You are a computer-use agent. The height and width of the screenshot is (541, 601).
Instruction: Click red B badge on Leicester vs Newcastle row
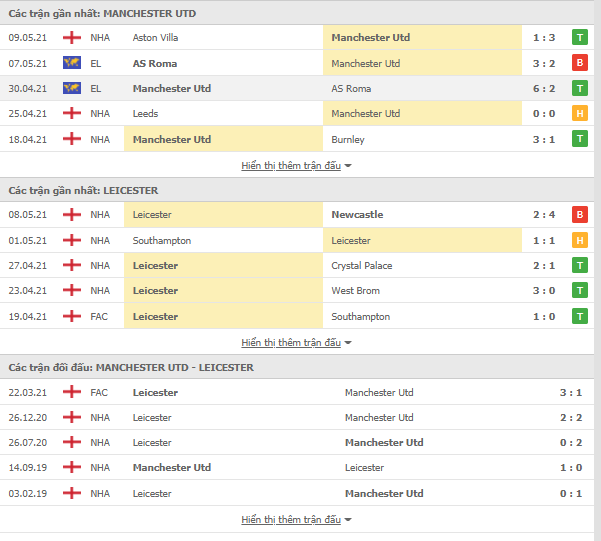pos(580,214)
